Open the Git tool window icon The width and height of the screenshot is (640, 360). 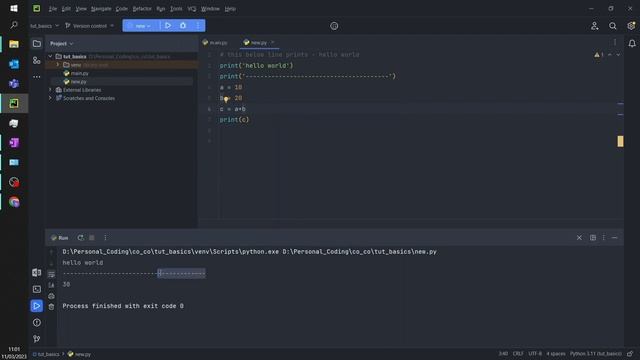[x=37, y=339]
